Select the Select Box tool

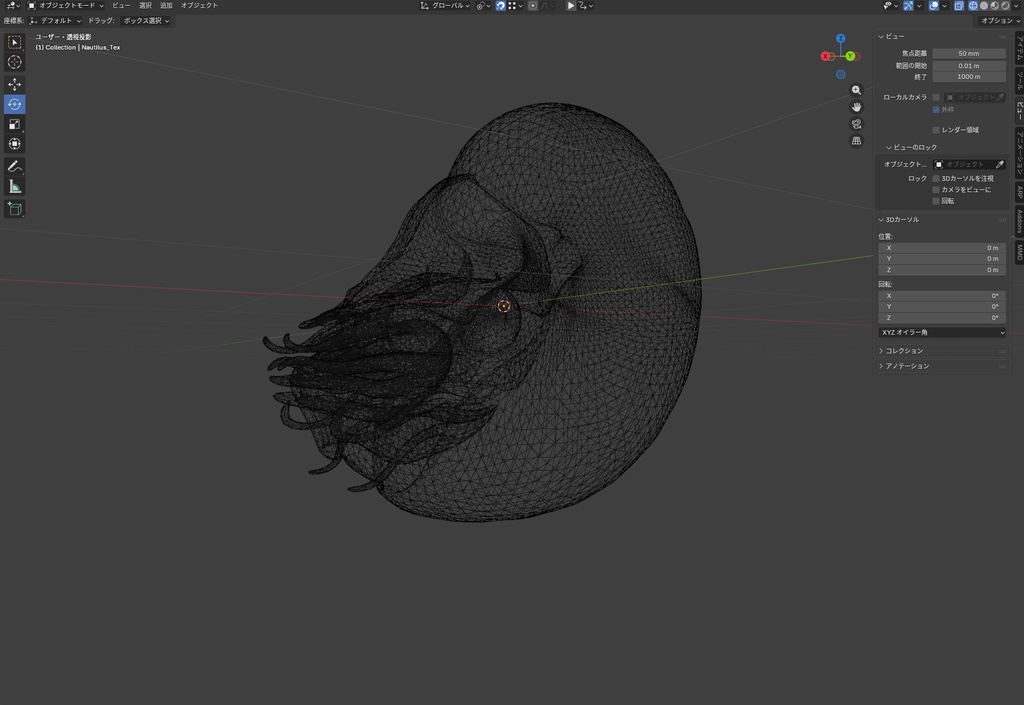tap(14, 42)
